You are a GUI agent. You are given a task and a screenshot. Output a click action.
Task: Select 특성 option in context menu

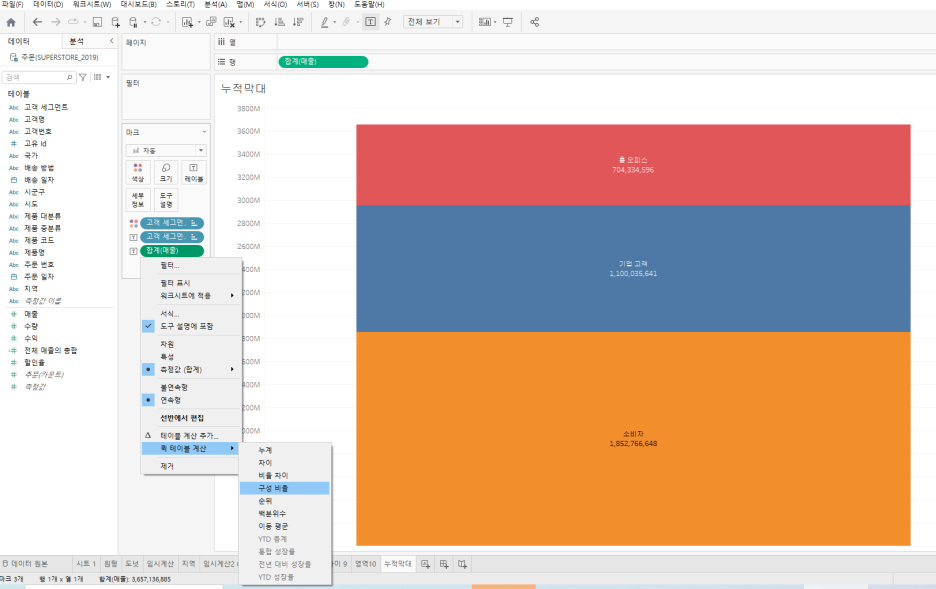[x=191, y=357]
